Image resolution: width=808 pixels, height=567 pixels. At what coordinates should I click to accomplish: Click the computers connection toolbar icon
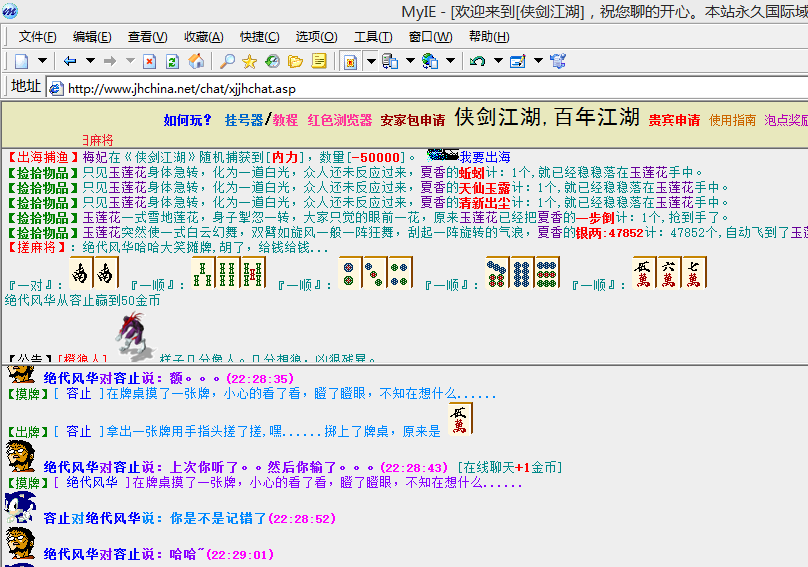pyautogui.click(x=390, y=61)
